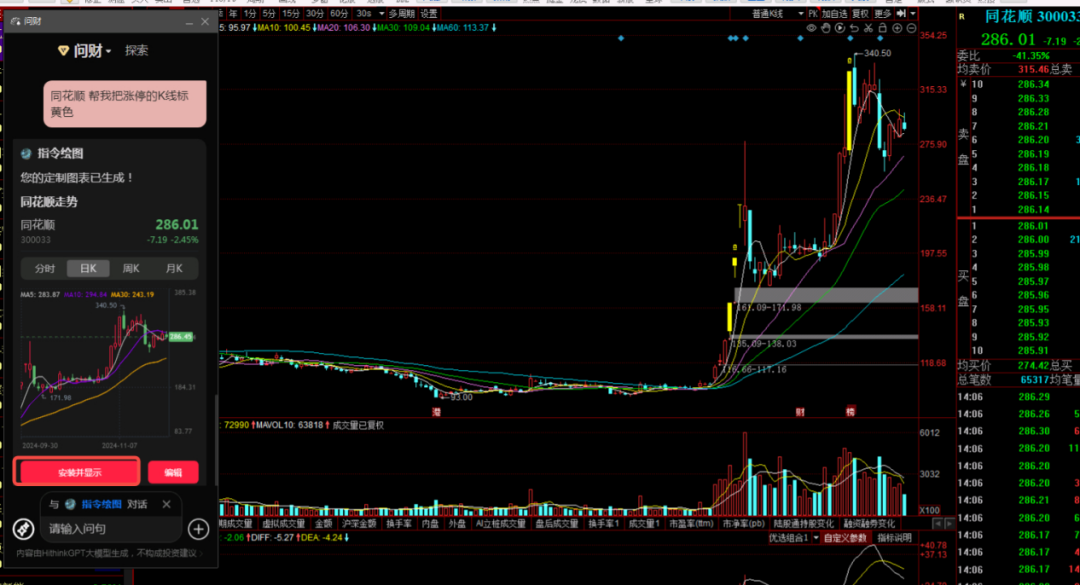This screenshot has height=585, width=1080.
Task: Open the 问财 title dropdown arrow
Action: [x=108, y=52]
